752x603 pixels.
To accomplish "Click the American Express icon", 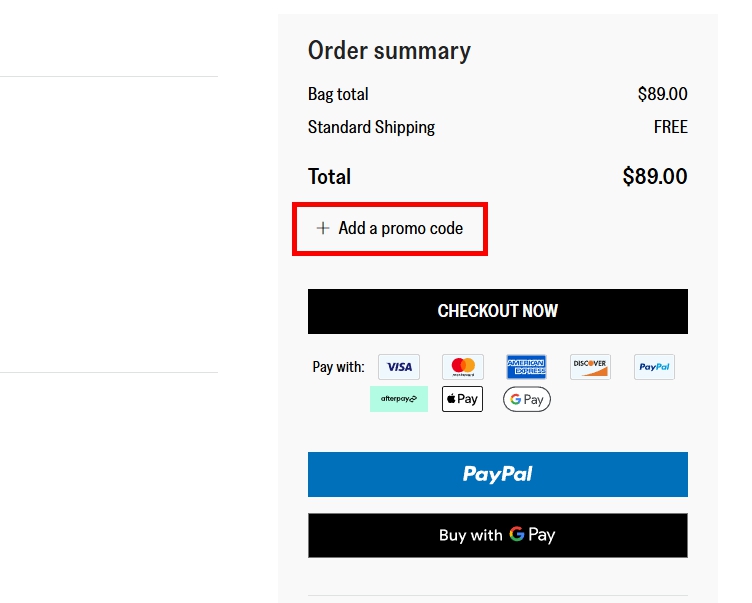I will click(x=526, y=367).
